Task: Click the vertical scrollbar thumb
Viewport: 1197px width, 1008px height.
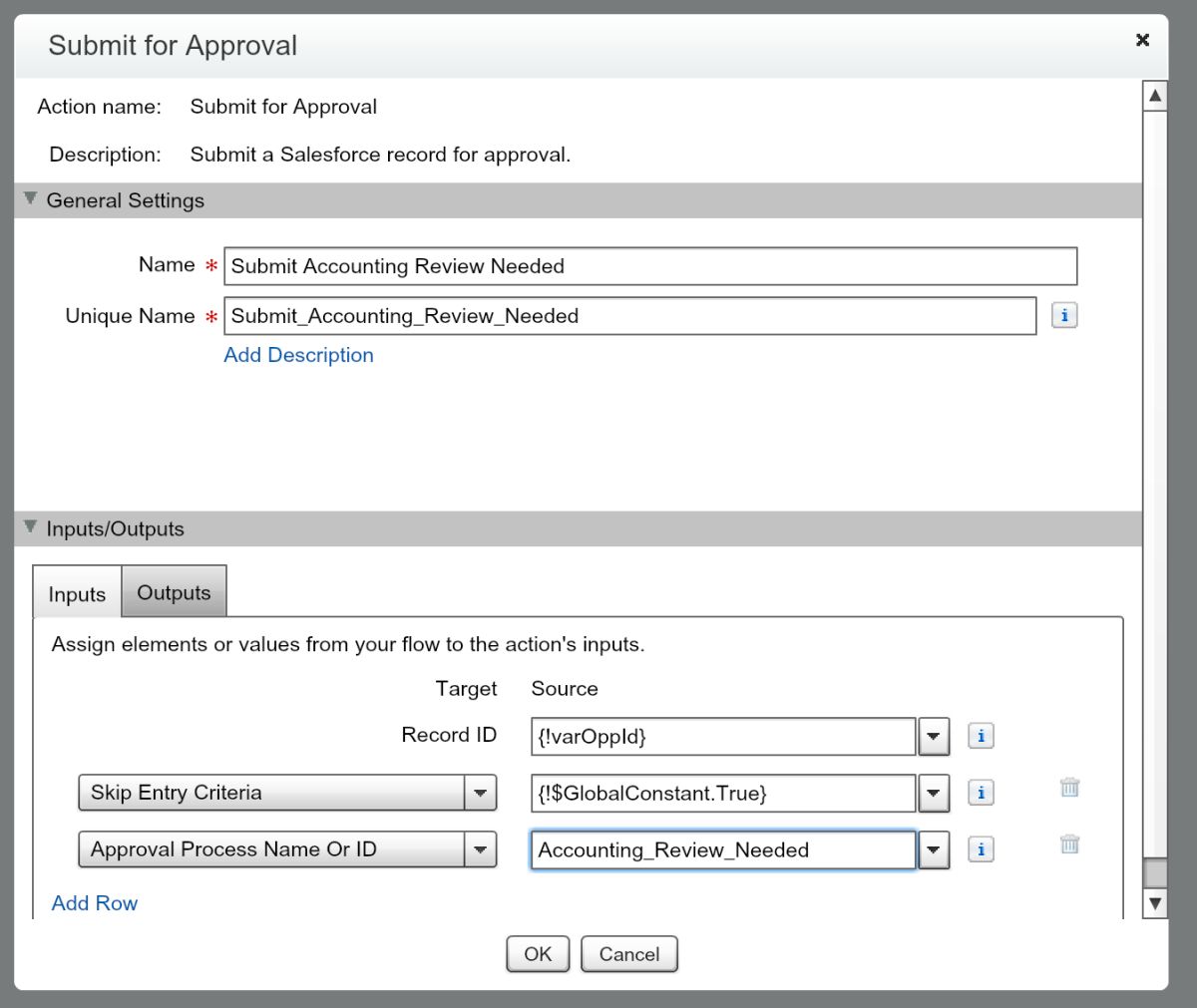Action: 1155,872
